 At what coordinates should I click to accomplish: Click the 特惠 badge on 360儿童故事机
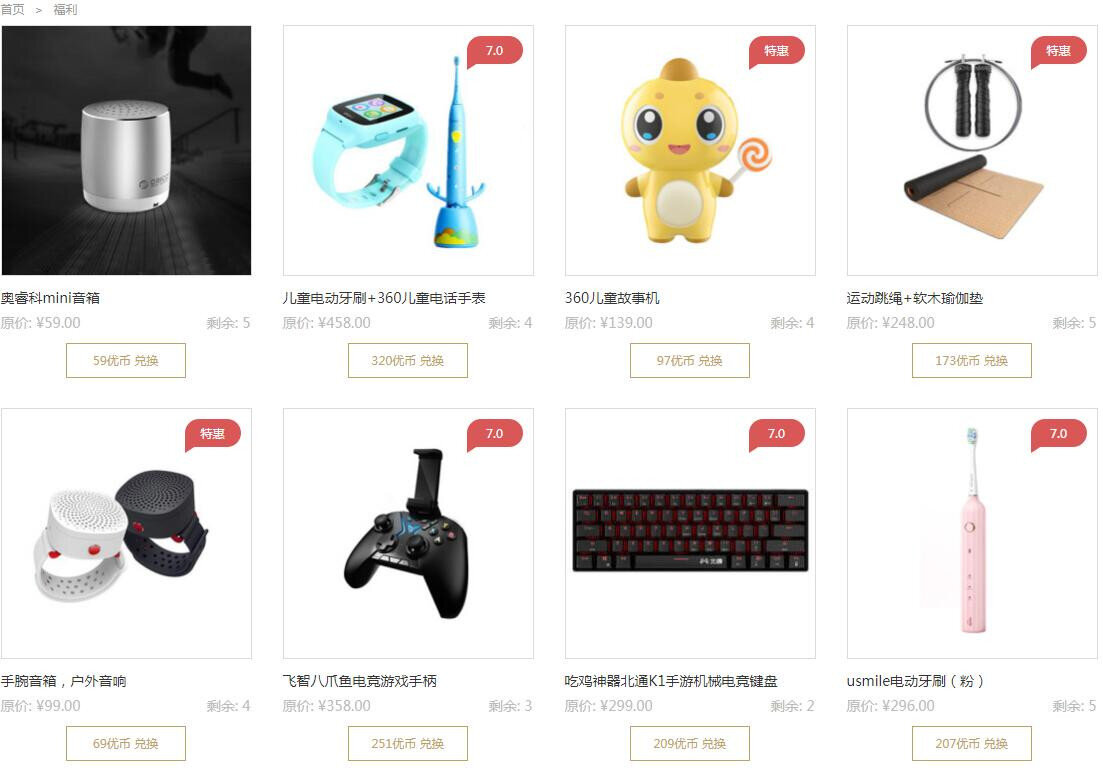point(777,51)
